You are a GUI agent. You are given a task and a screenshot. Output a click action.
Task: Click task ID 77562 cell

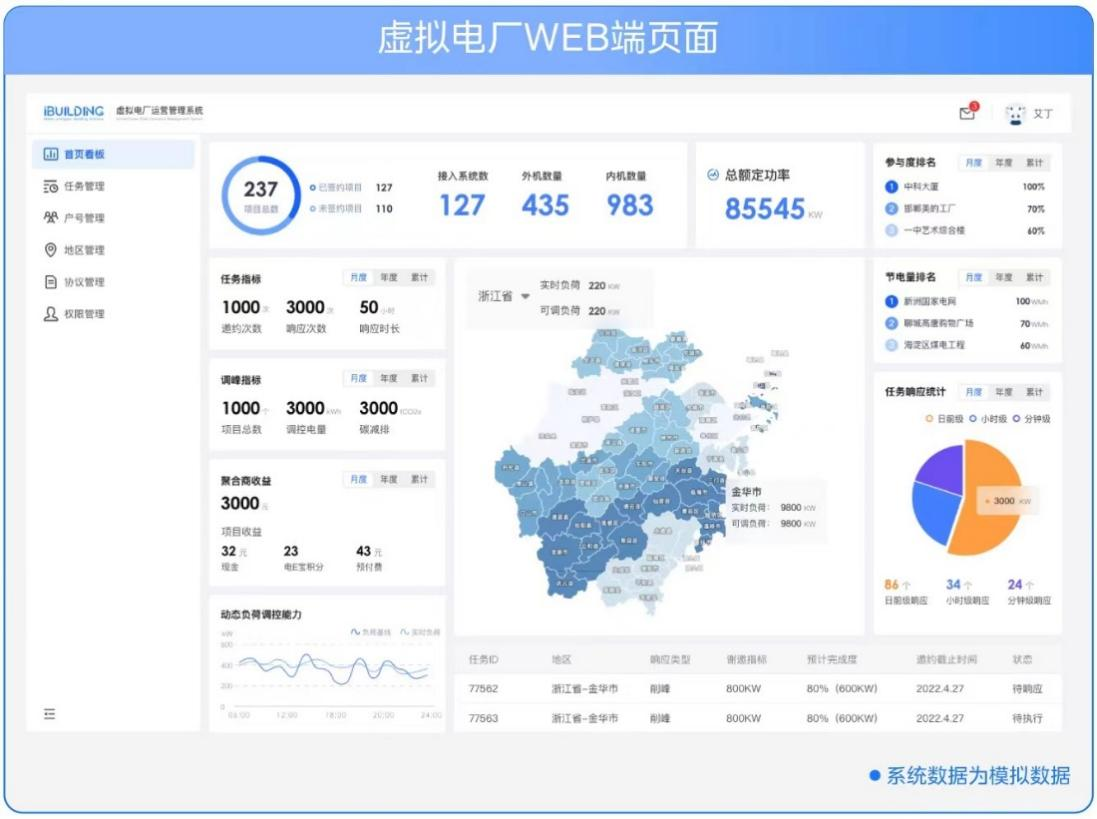tap(483, 688)
